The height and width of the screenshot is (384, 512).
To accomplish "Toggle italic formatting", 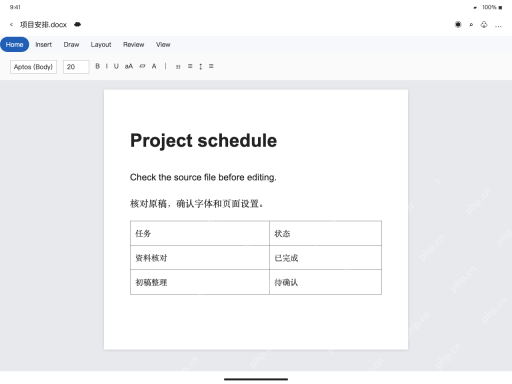I will (x=107, y=66).
